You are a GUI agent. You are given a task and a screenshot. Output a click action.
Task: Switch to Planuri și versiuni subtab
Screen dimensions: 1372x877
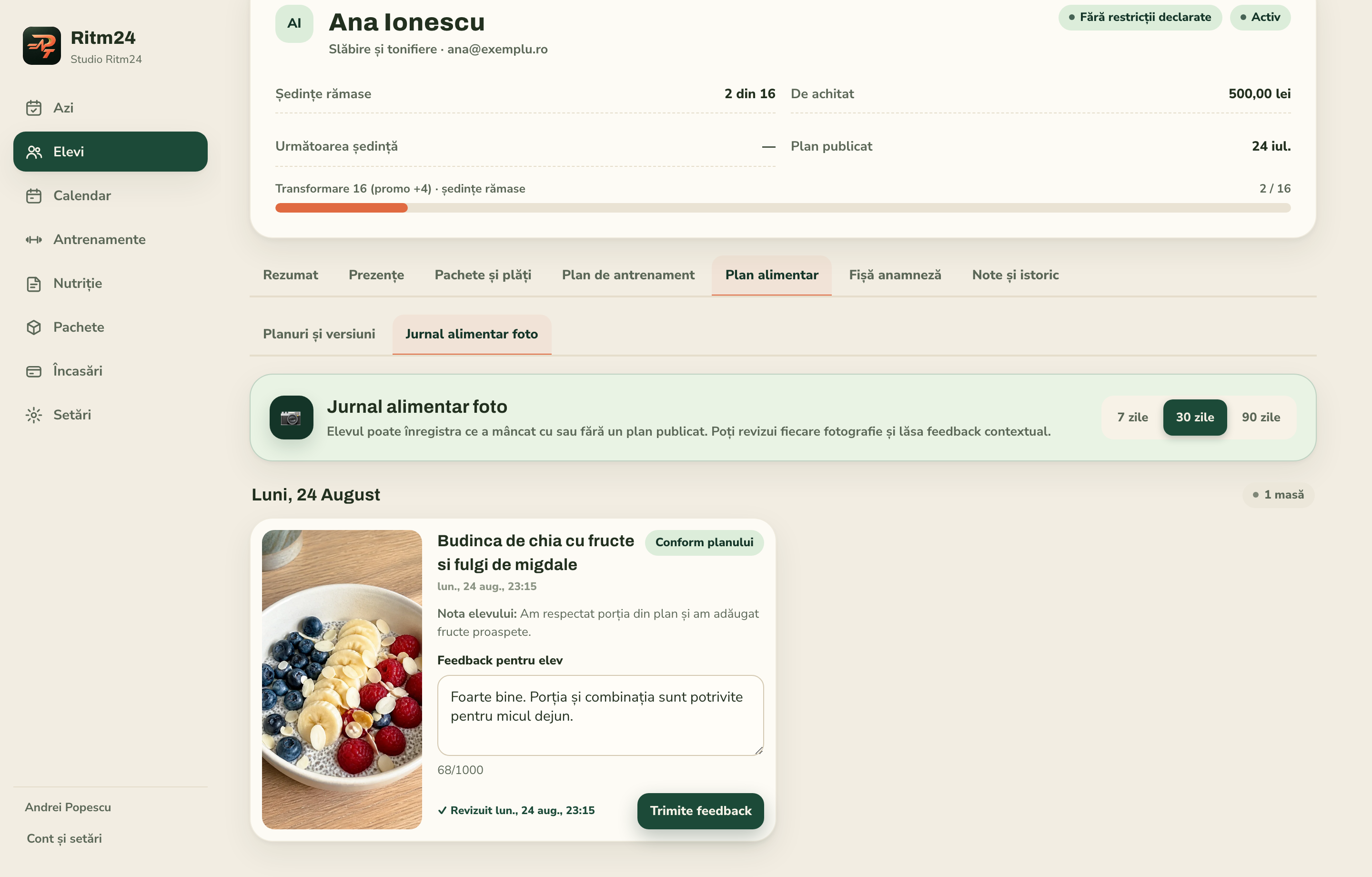pyautogui.click(x=319, y=335)
